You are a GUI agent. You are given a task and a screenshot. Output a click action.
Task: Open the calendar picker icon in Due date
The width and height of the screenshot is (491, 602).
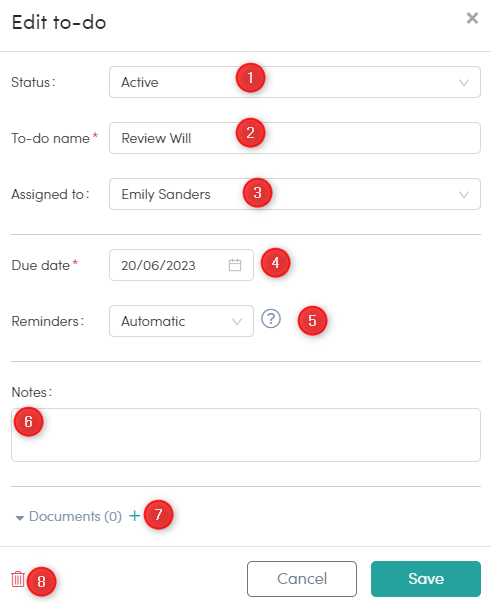pyautogui.click(x=235, y=265)
